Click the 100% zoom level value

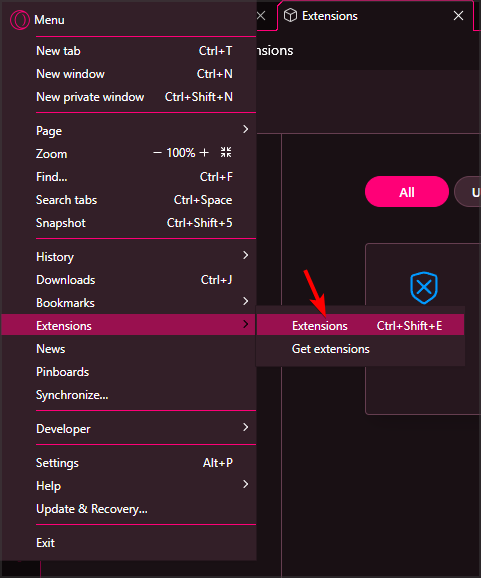181,152
